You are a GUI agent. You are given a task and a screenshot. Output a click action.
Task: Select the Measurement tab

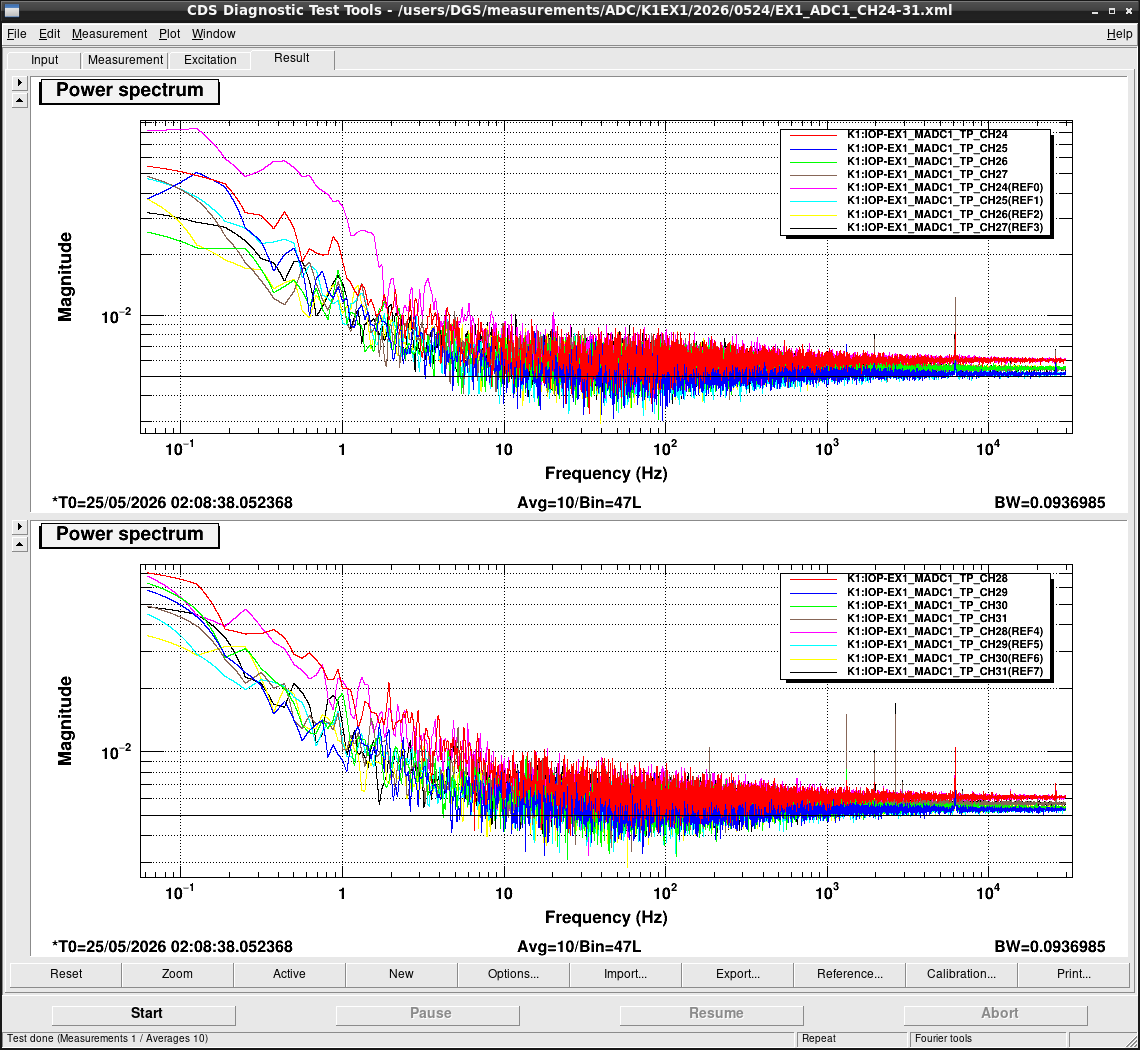(x=125, y=60)
